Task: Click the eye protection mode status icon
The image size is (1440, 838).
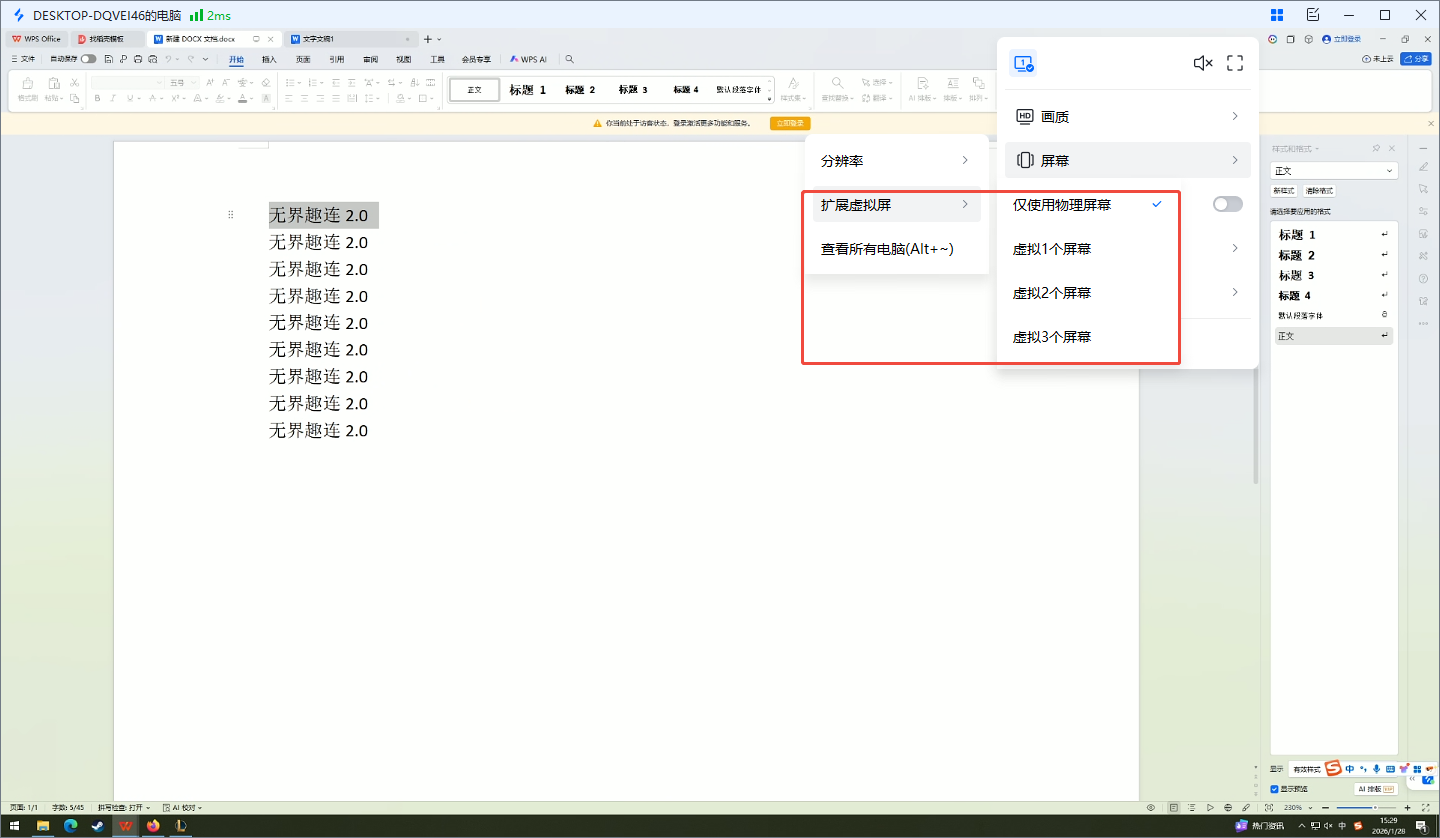Action: (x=1151, y=807)
